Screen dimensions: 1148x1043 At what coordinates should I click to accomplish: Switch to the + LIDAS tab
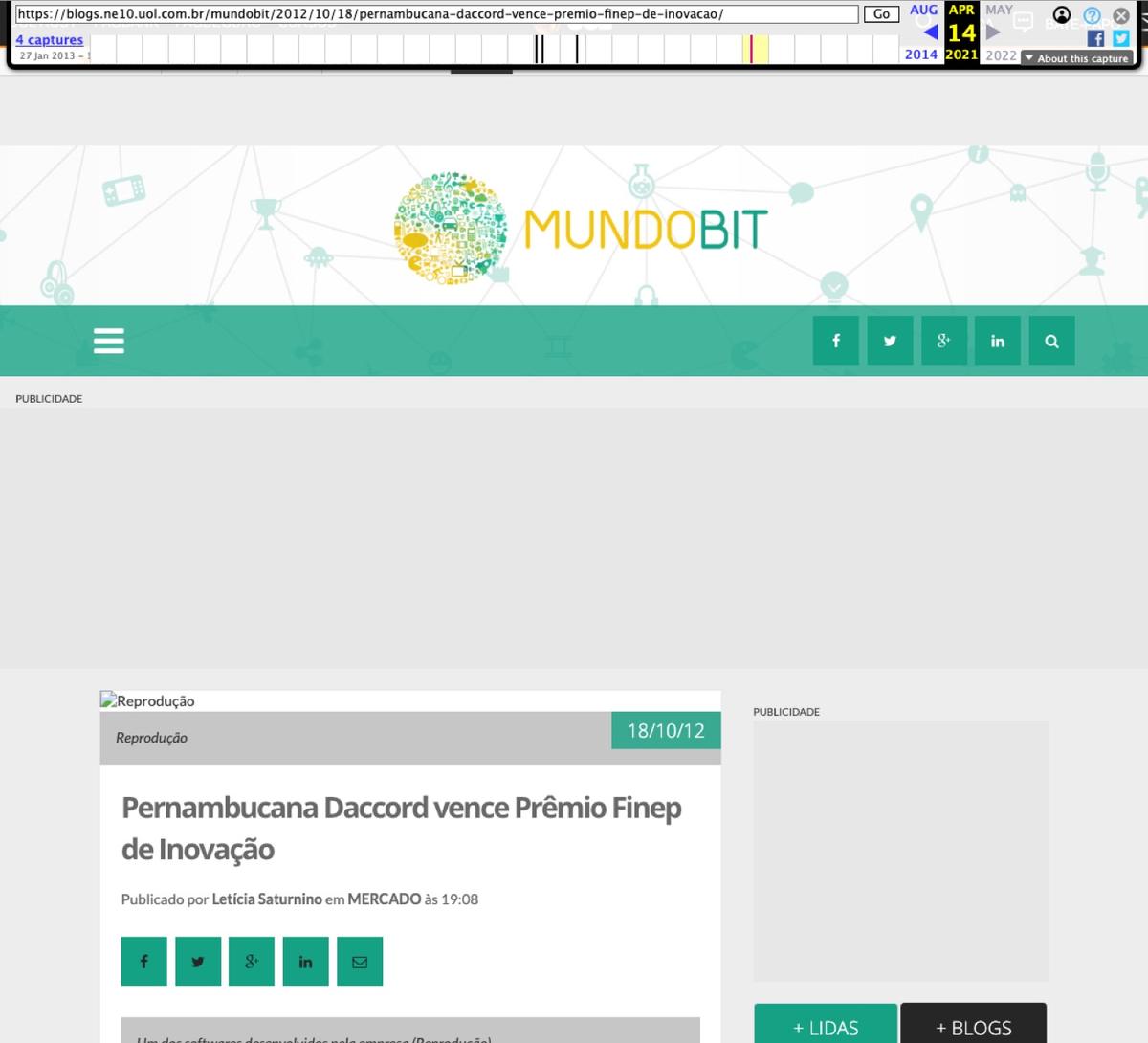(826, 1025)
